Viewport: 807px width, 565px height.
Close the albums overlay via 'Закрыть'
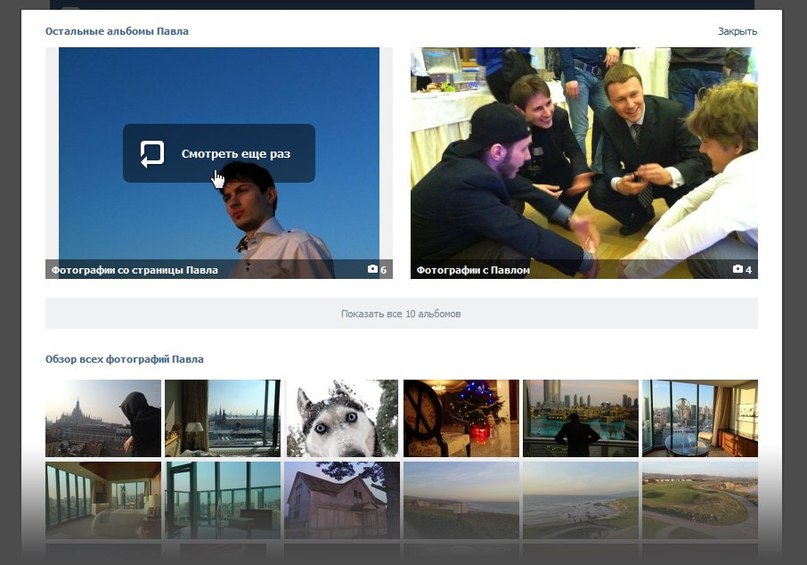pos(737,31)
